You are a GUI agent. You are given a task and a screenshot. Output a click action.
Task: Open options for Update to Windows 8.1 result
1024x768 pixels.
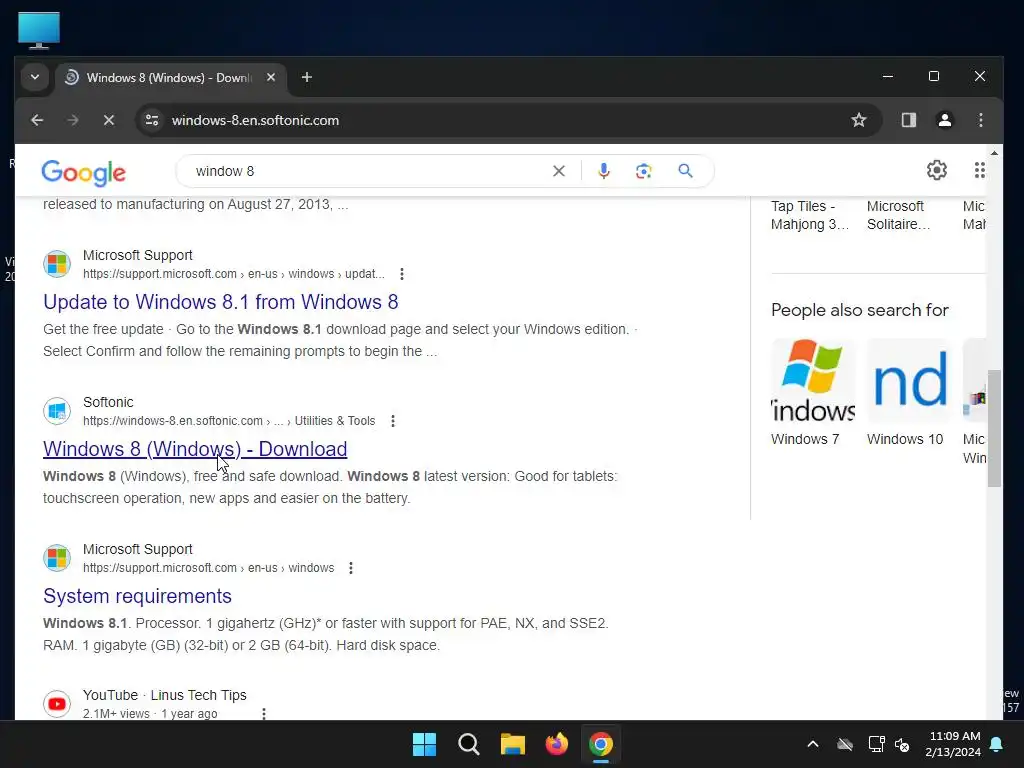pos(402,274)
